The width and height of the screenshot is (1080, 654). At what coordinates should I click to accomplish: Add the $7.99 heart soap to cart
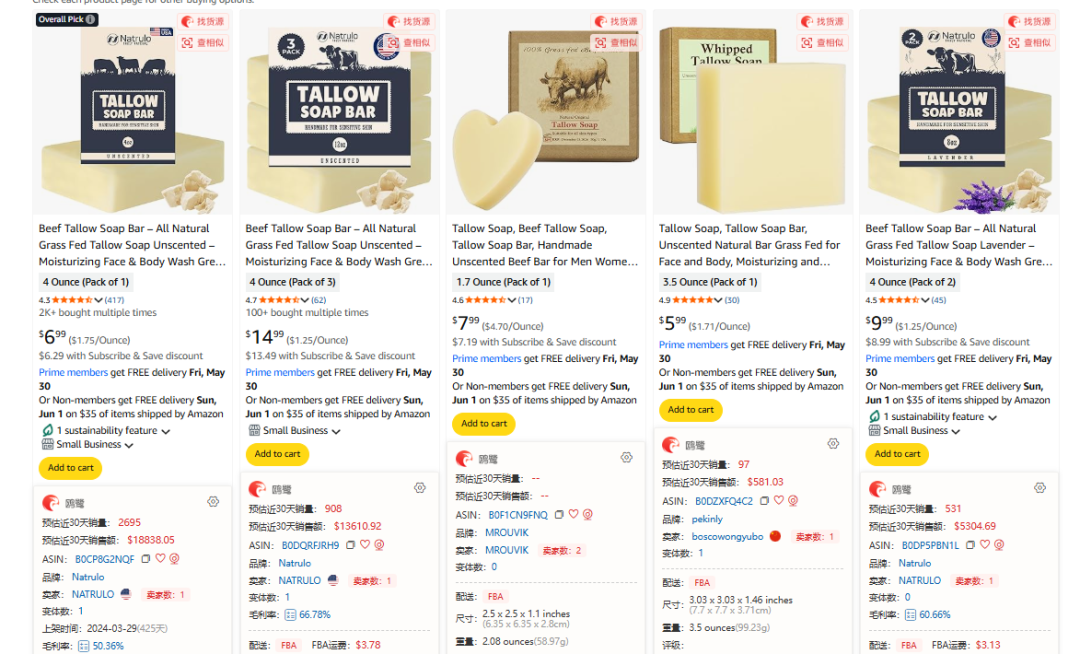point(484,424)
